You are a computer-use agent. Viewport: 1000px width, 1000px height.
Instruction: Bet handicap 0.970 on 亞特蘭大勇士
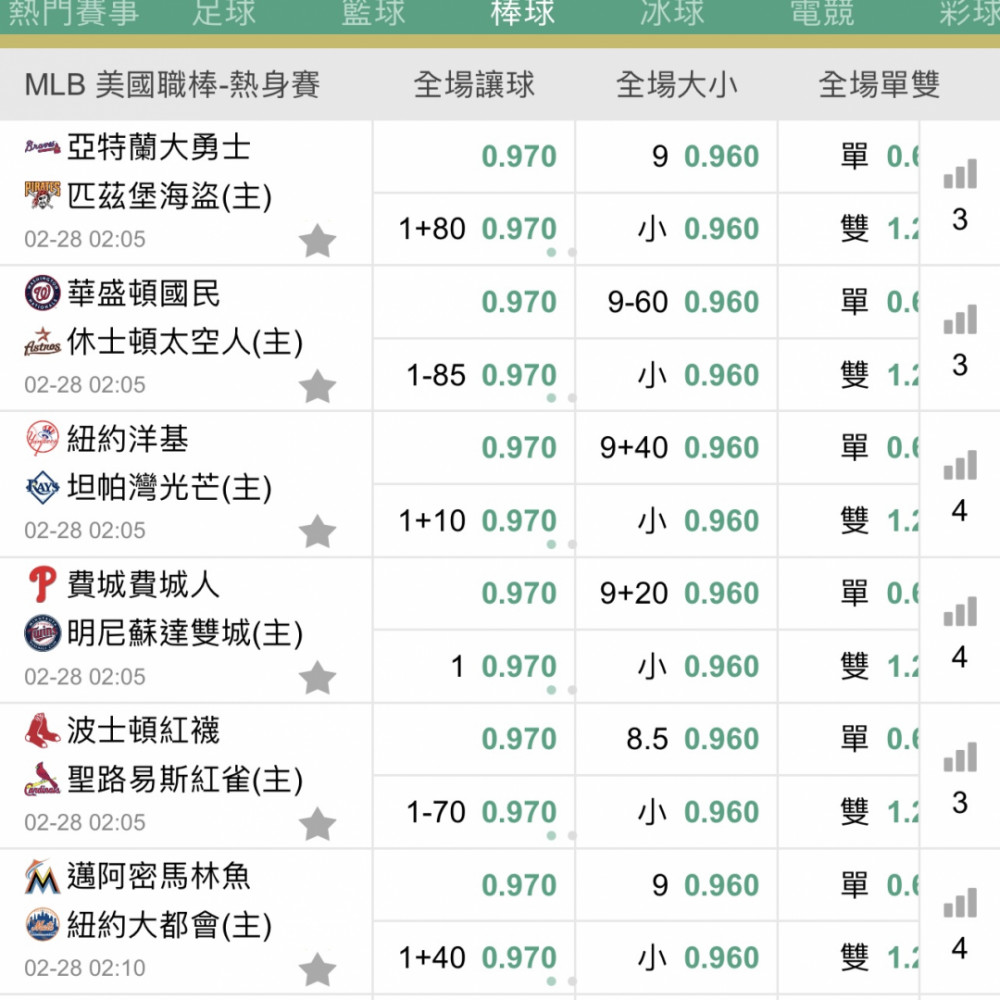474,156
